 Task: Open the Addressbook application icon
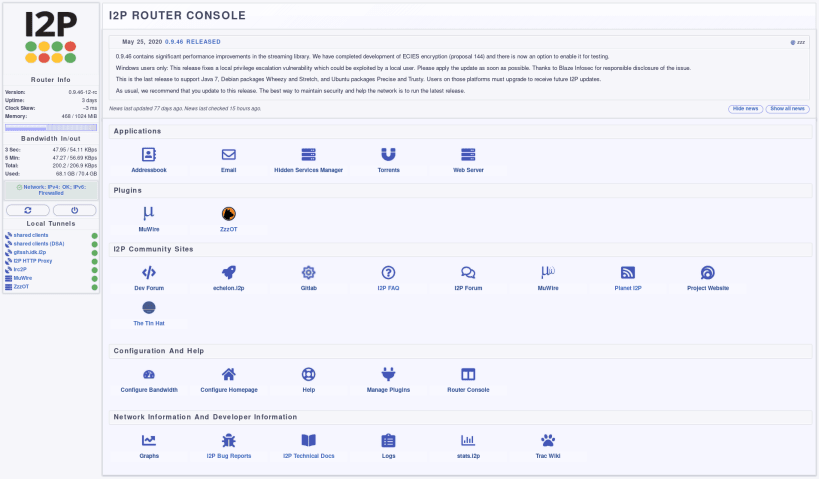(x=149, y=155)
